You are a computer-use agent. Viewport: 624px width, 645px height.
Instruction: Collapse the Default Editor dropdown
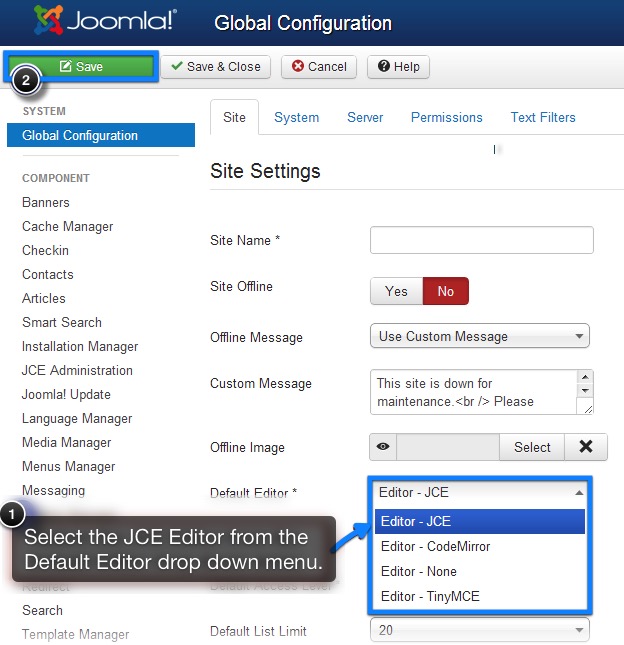[480, 492]
